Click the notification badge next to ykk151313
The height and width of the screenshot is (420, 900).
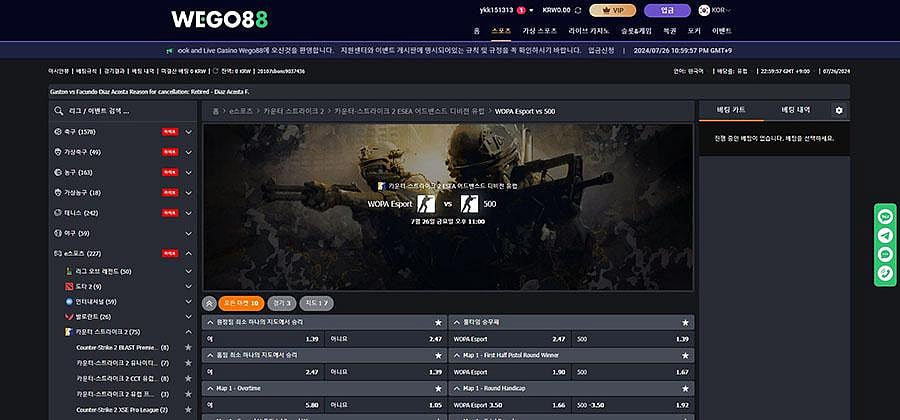[x=521, y=10]
